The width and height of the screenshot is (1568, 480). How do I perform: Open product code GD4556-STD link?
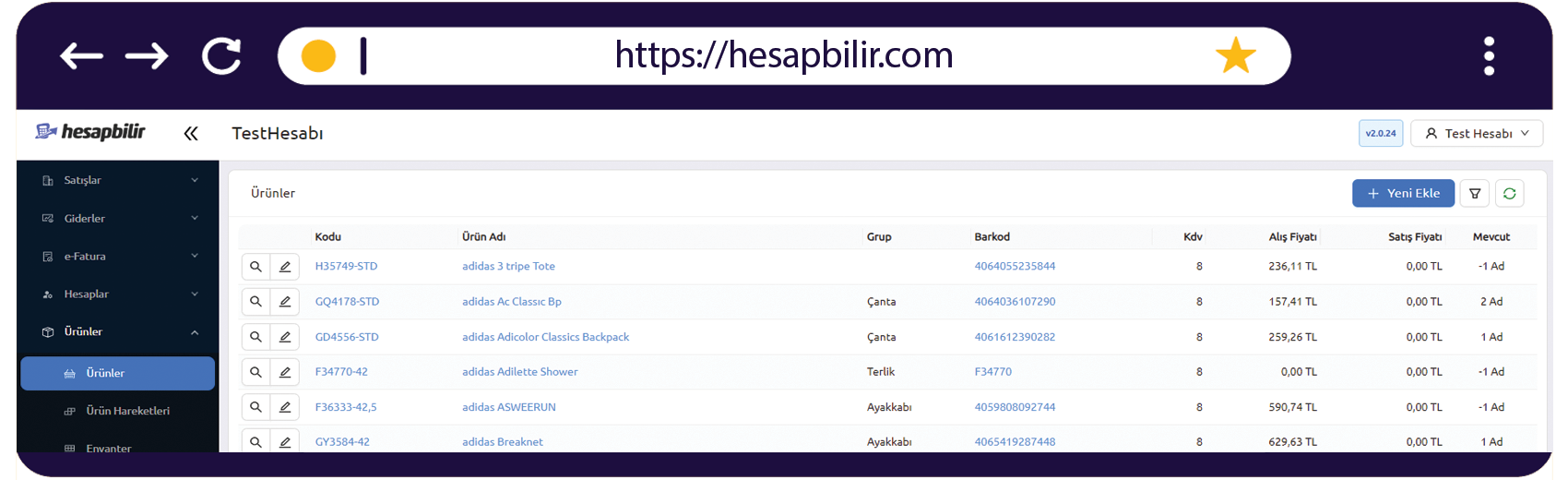coord(347,337)
